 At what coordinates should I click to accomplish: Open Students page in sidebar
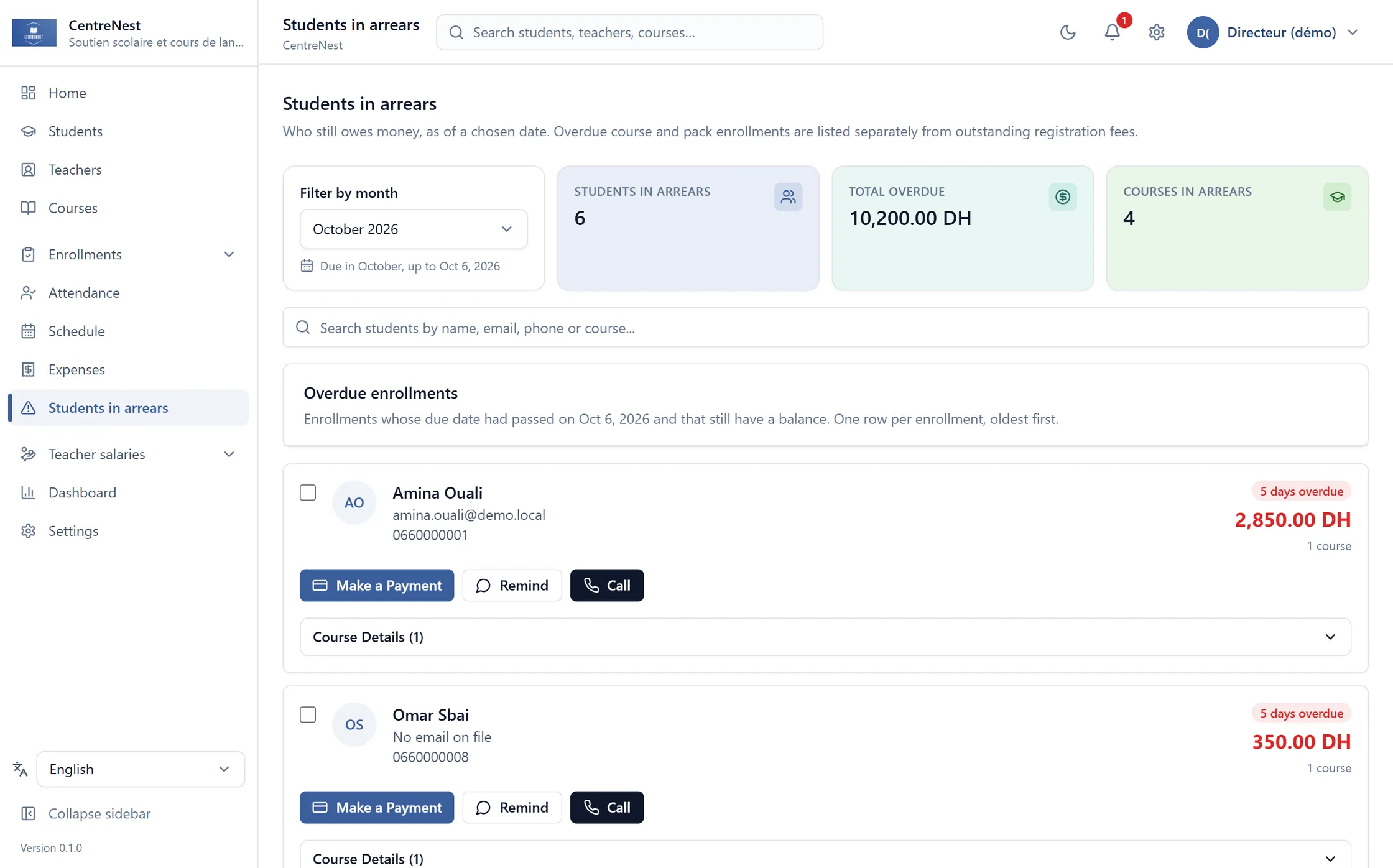129,131
